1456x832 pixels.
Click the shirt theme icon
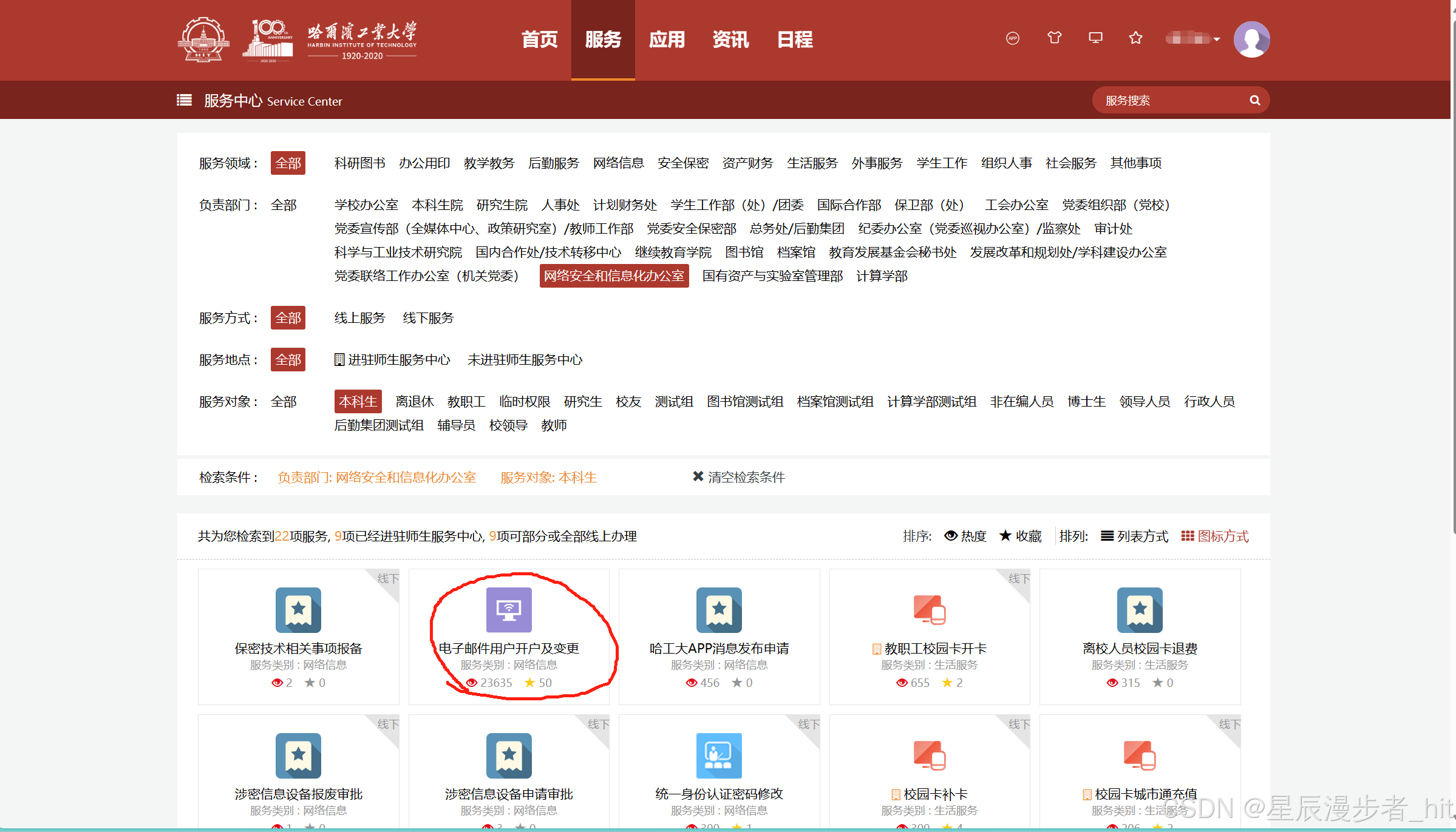tap(1054, 38)
